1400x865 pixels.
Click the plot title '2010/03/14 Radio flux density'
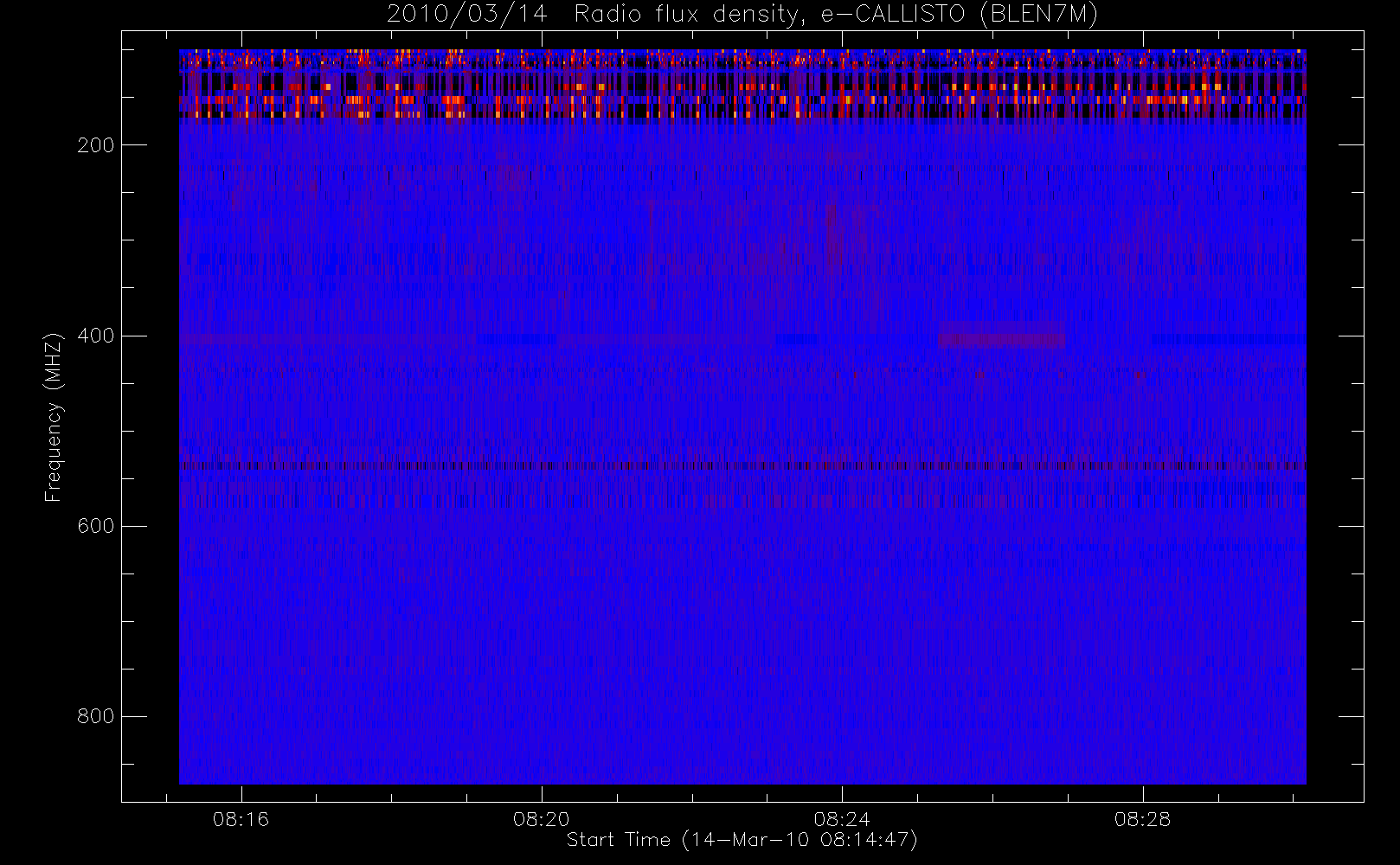[x=742, y=15]
